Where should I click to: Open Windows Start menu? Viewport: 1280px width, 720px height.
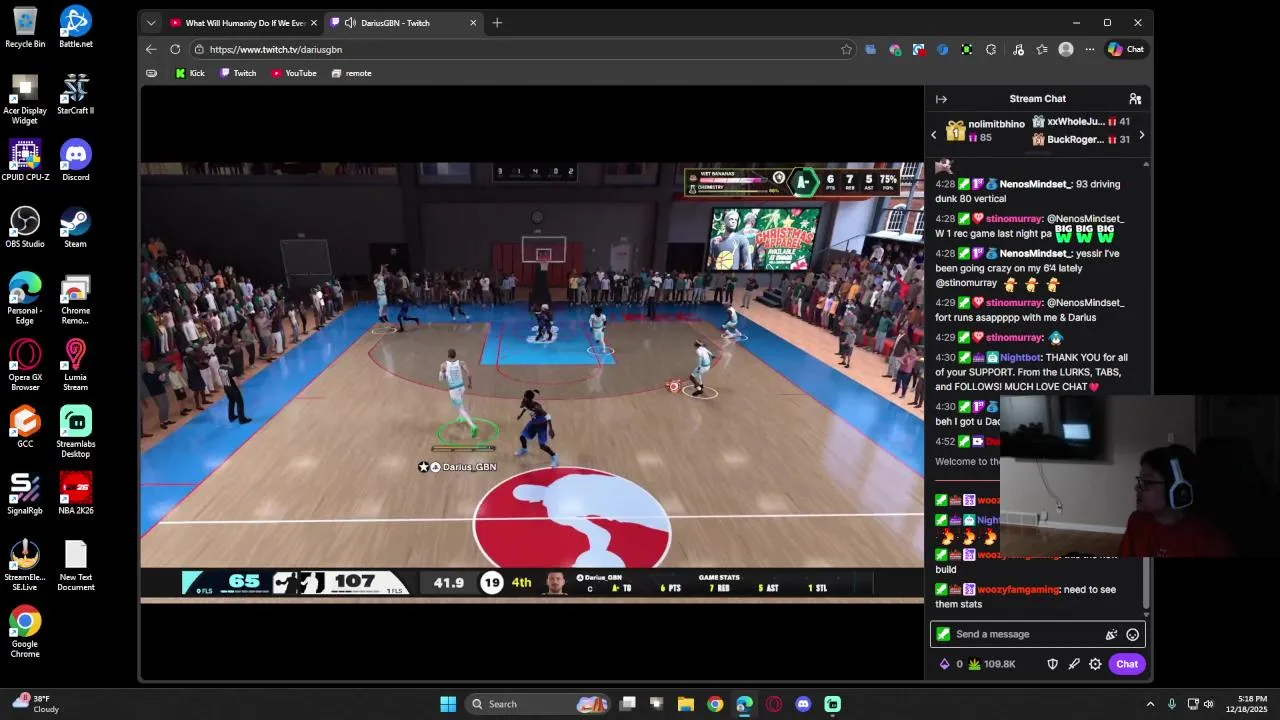coord(448,704)
